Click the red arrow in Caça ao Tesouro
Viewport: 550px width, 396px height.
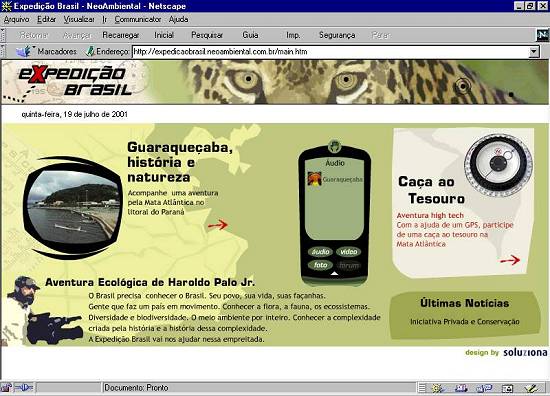tap(510, 260)
